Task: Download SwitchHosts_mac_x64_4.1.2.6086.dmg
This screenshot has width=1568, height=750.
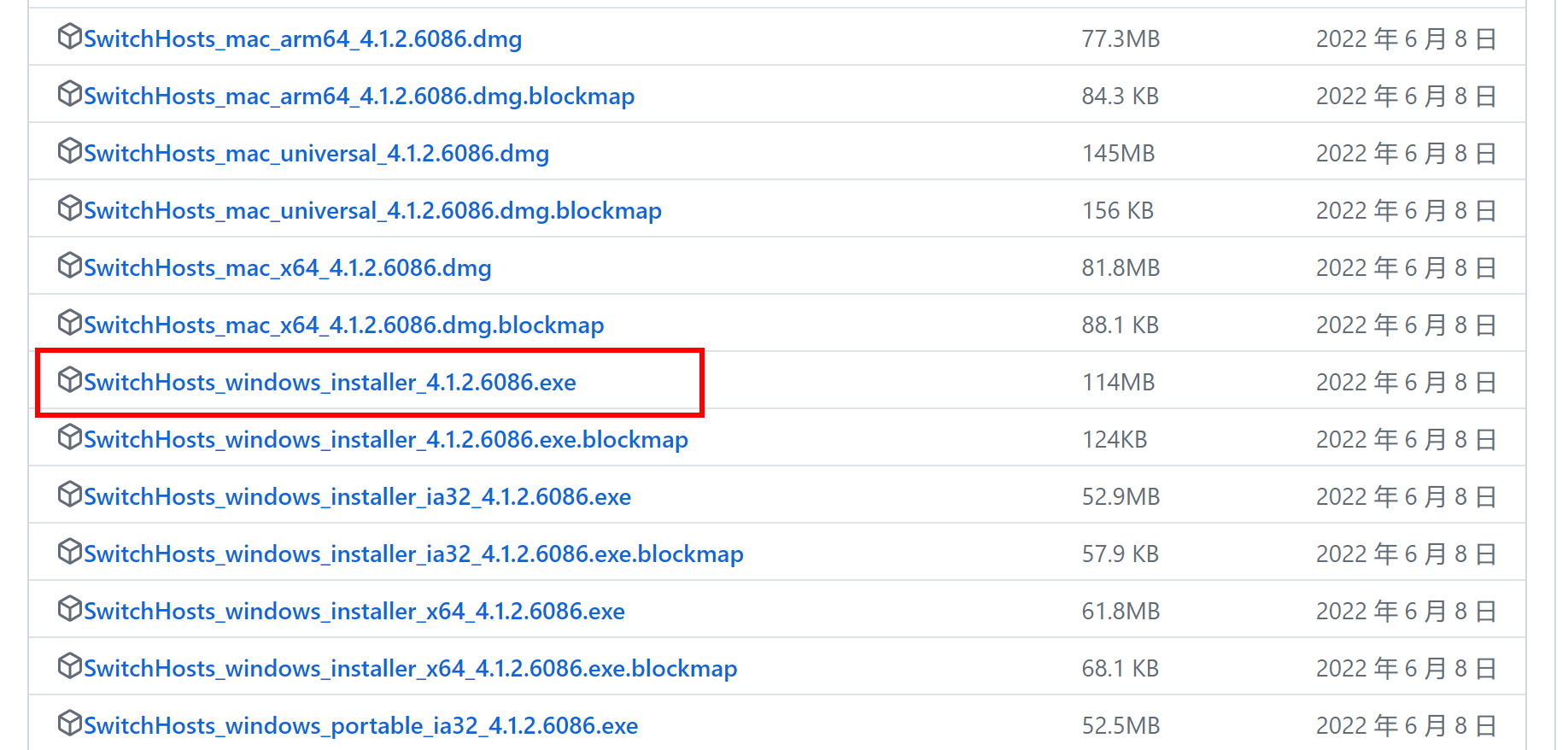Action: pos(287,268)
